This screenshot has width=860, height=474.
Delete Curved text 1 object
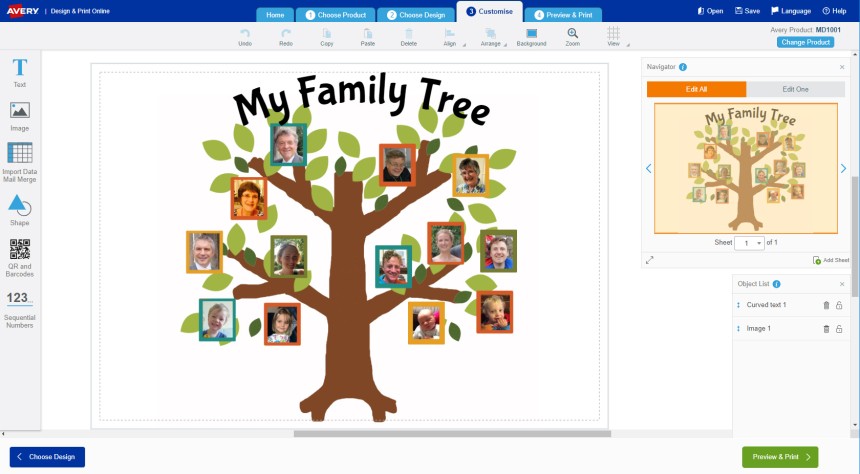(827, 305)
